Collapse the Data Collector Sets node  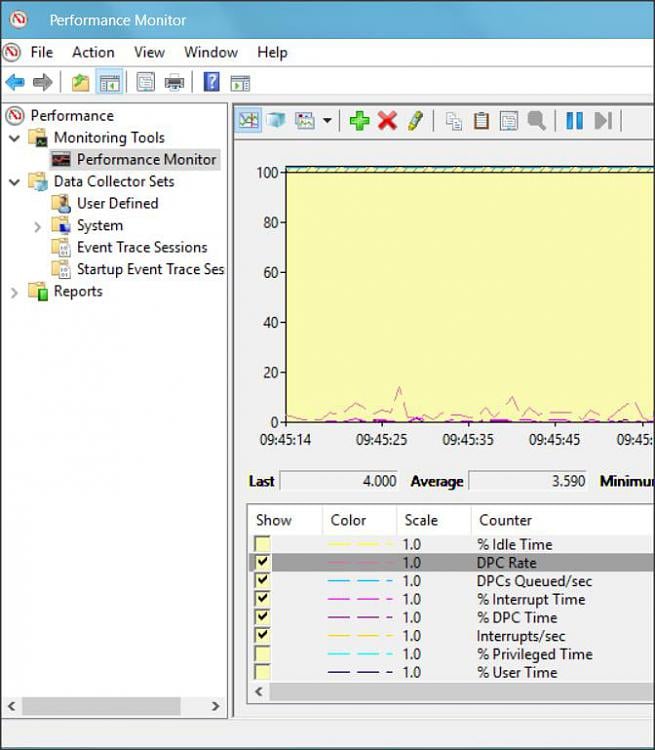point(15,182)
